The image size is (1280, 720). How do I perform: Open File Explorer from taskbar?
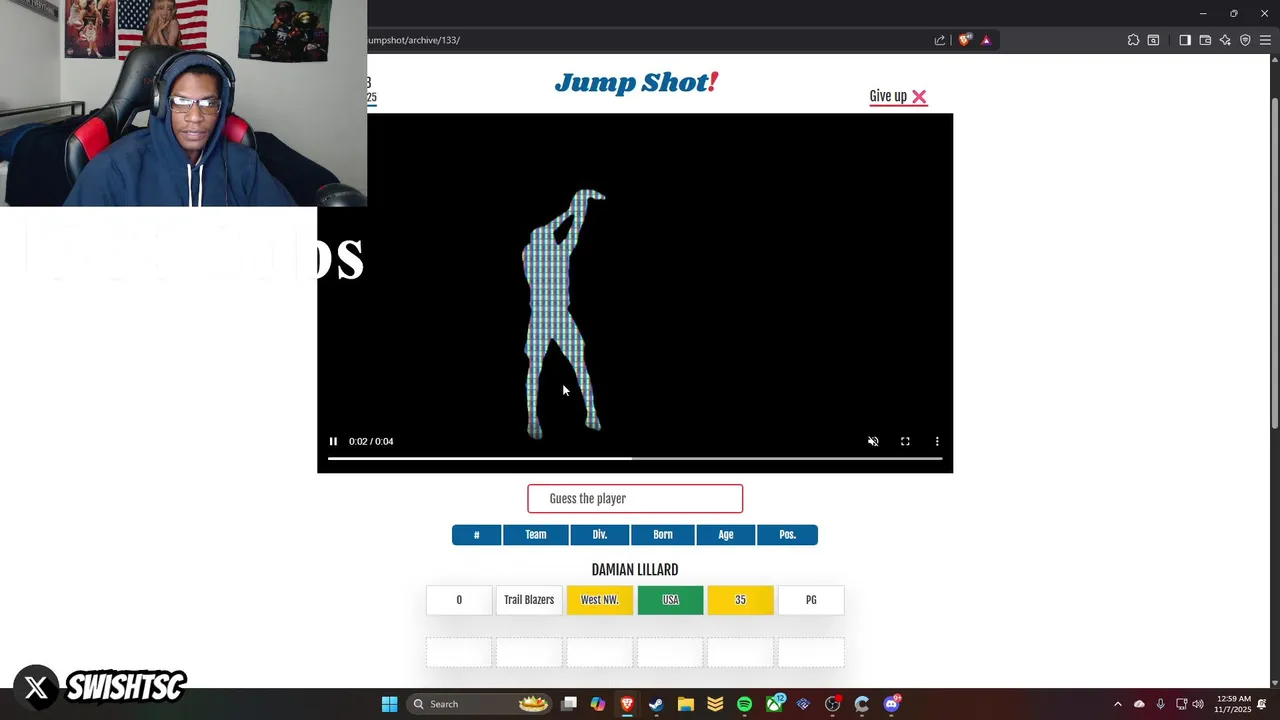point(686,704)
